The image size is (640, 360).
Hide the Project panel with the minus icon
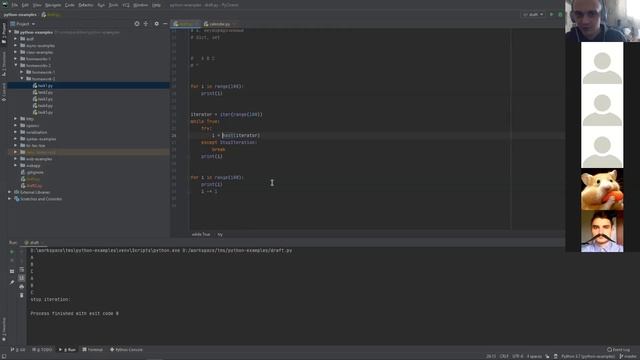(x=165, y=24)
